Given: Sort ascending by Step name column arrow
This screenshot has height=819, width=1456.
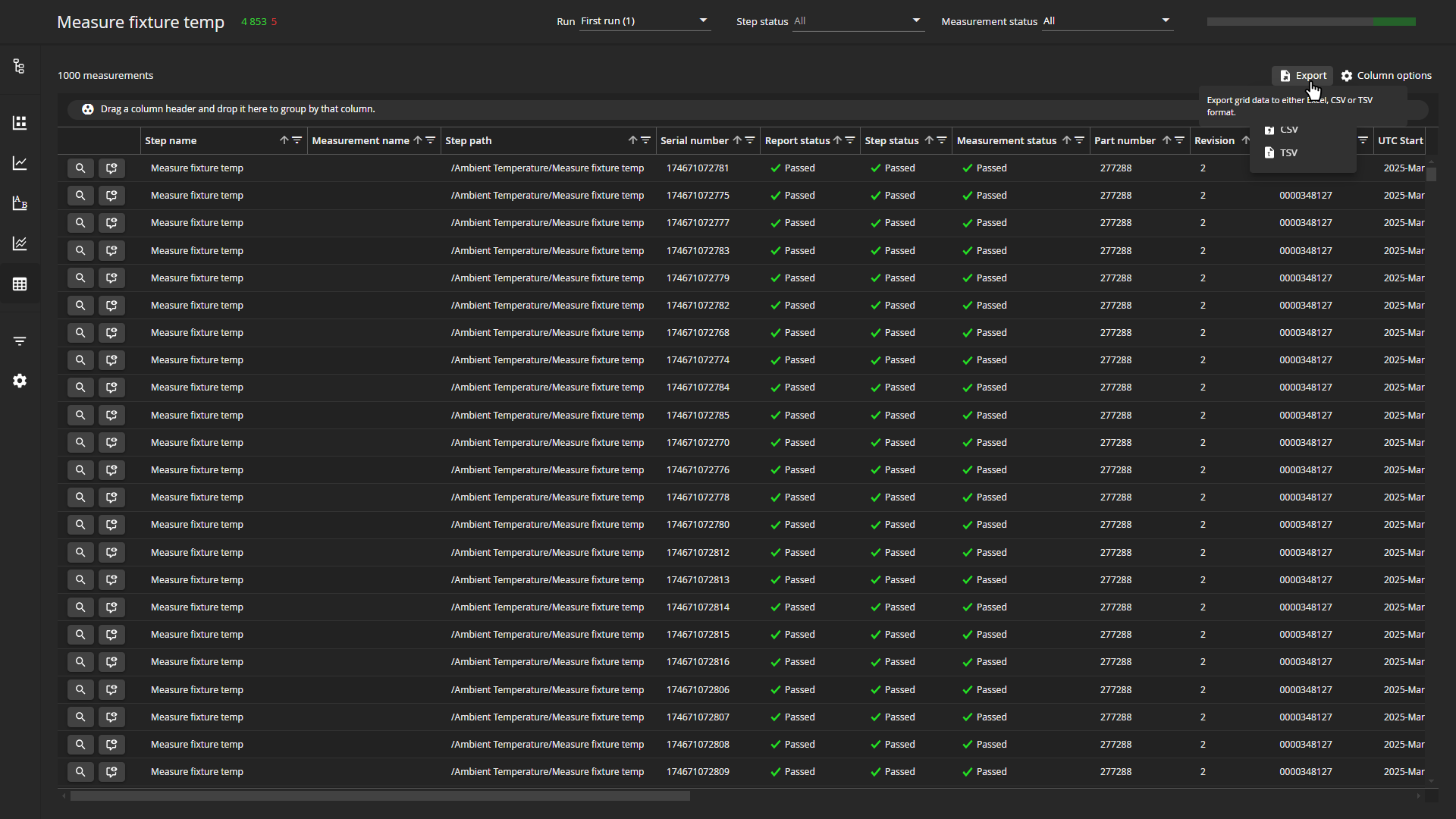Looking at the screenshot, I should pyautogui.click(x=284, y=140).
